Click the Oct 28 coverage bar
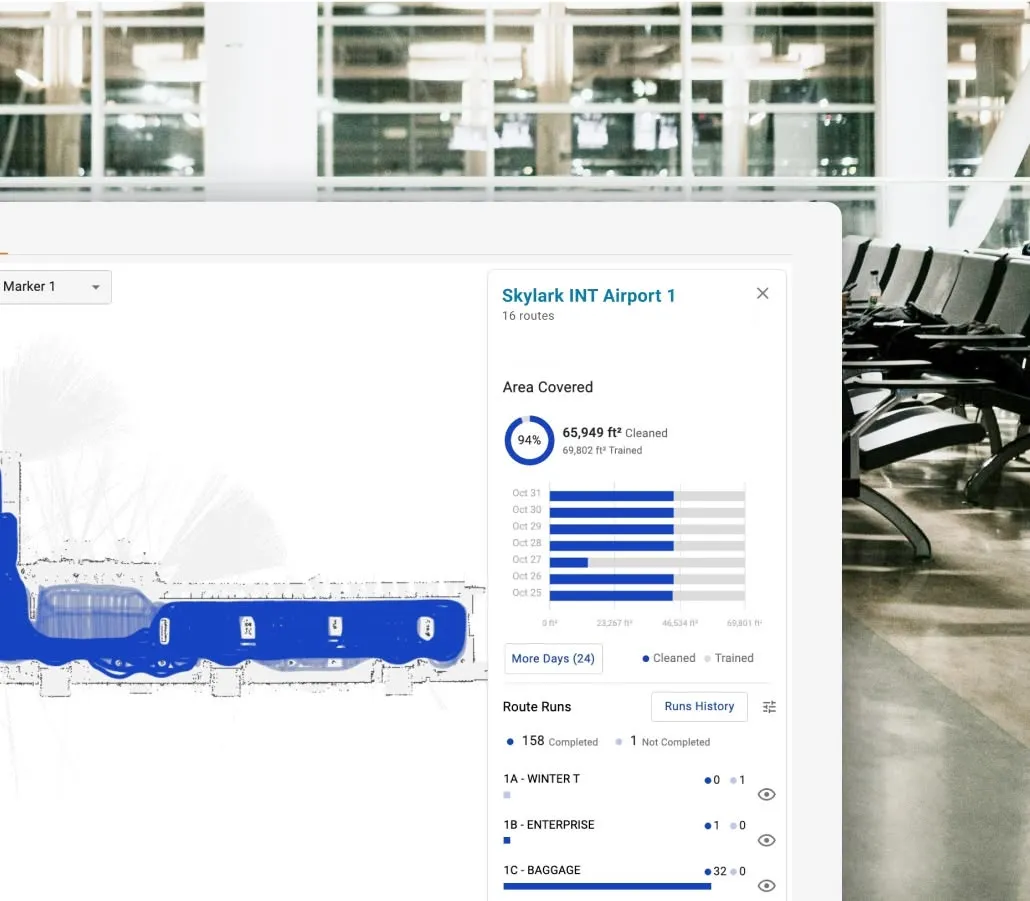This screenshot has height=901, width=1030. 647,546
